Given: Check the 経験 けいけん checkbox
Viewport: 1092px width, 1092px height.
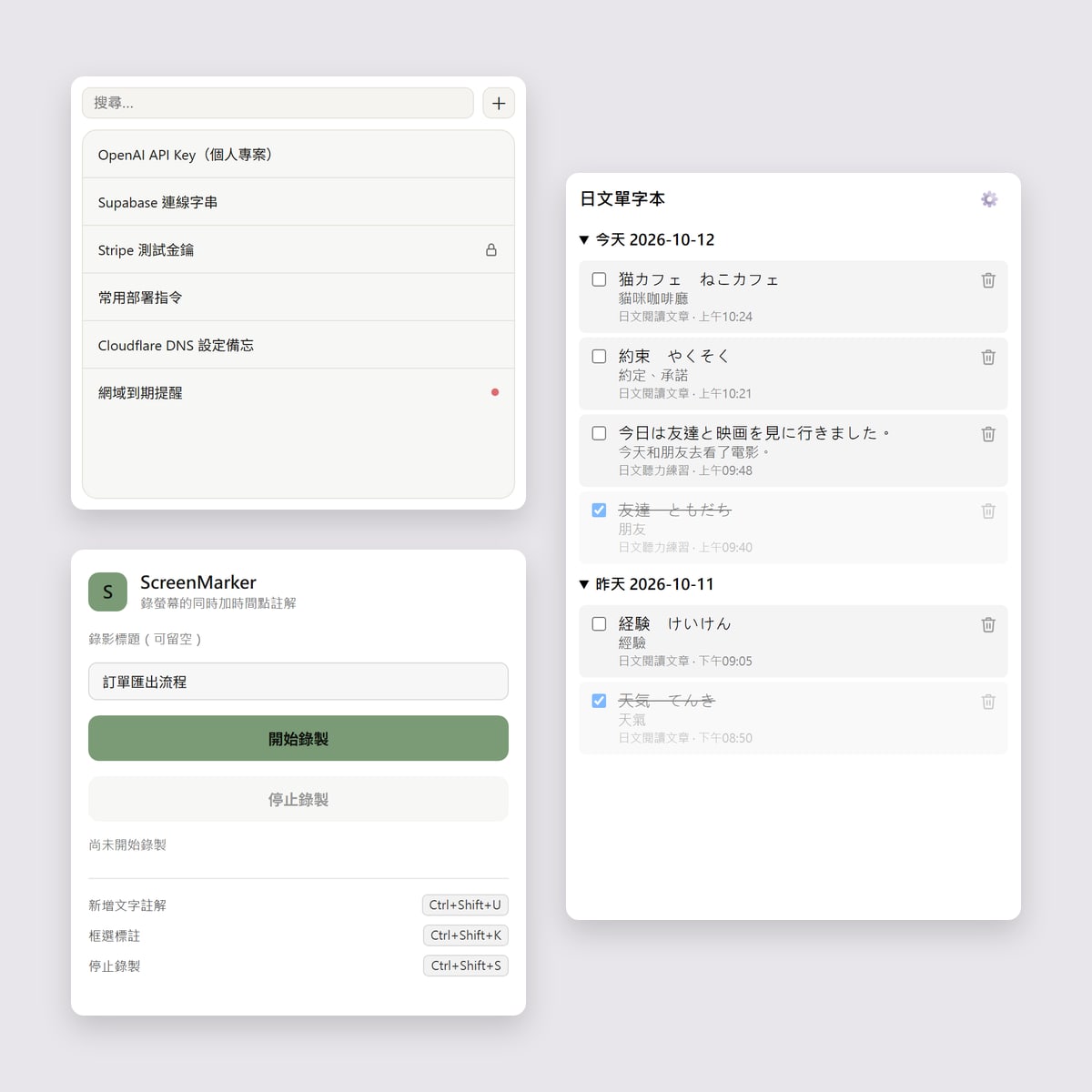Looking at the screenshot, I should point(599,624).
